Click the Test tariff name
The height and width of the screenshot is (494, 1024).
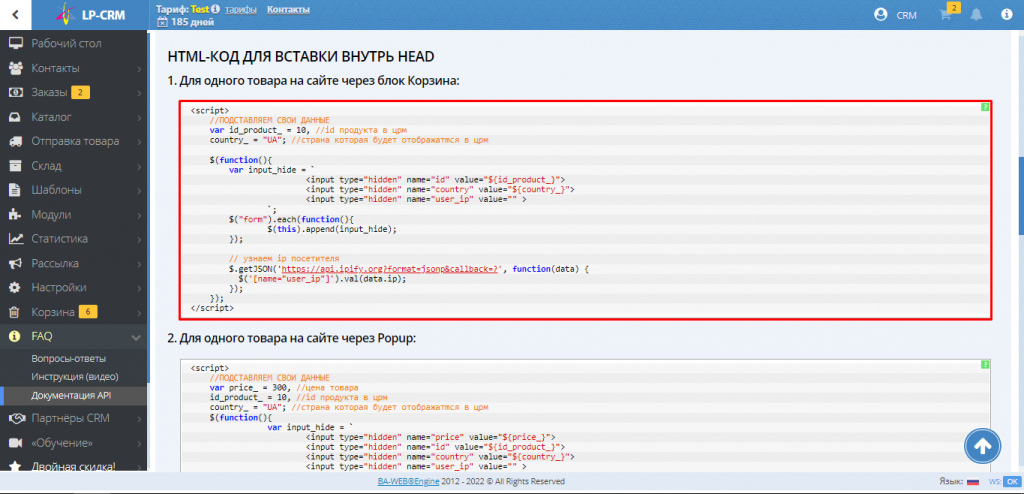[x=200, y=9]
